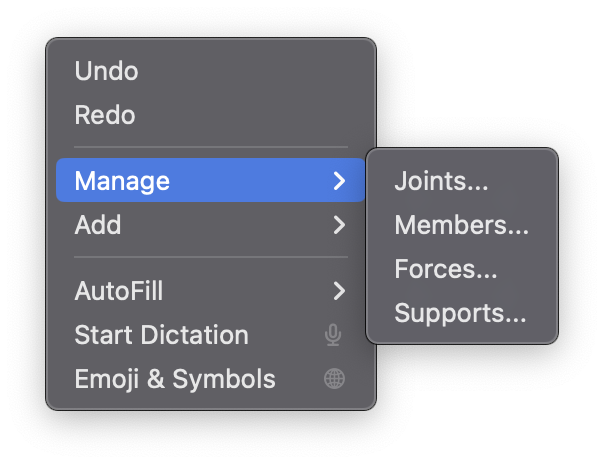Choose Redo from the context menu
This screenshot has height=464, width=604.
pos(105,115)
